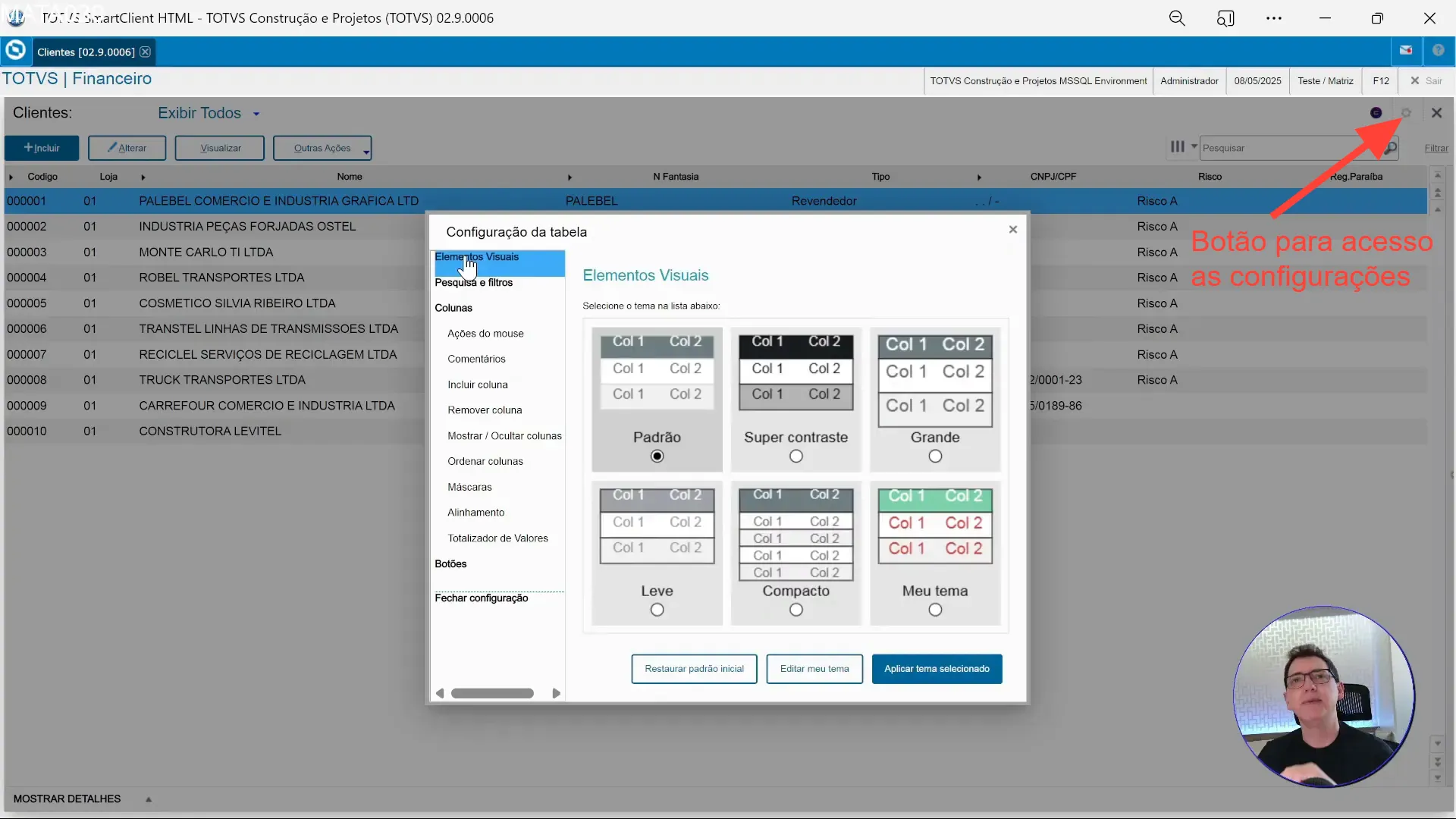Image resolution: width=1456 pixels, height=819 pixels.
Task: Click the Restaurar padrão inicial button
Action: [x=694, y=669]
